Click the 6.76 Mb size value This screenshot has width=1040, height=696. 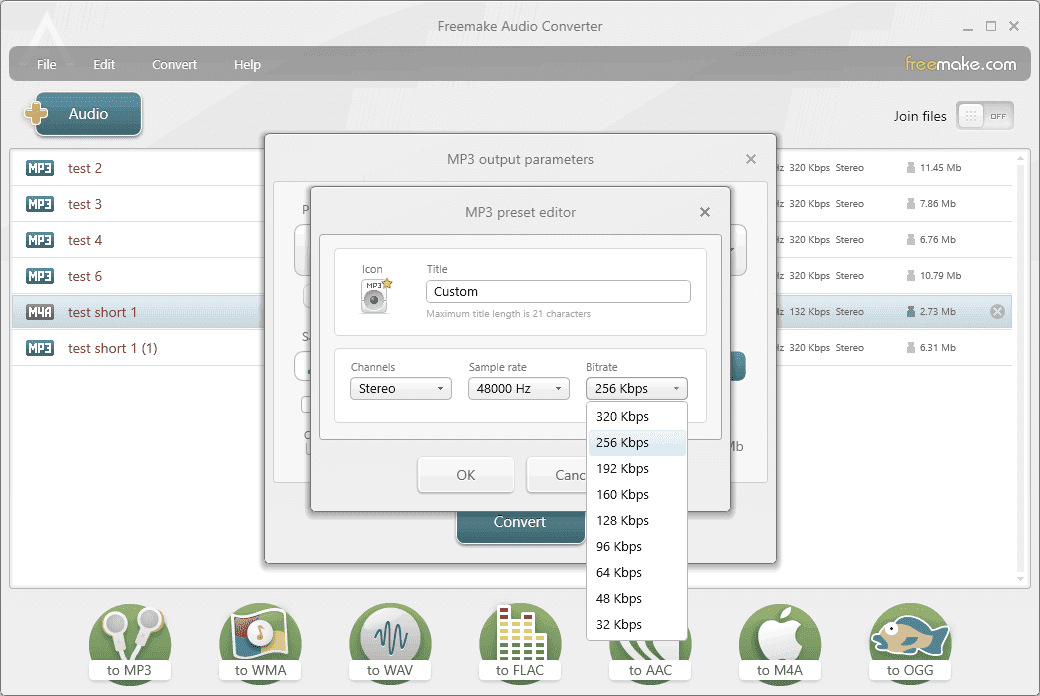point(938,240)
